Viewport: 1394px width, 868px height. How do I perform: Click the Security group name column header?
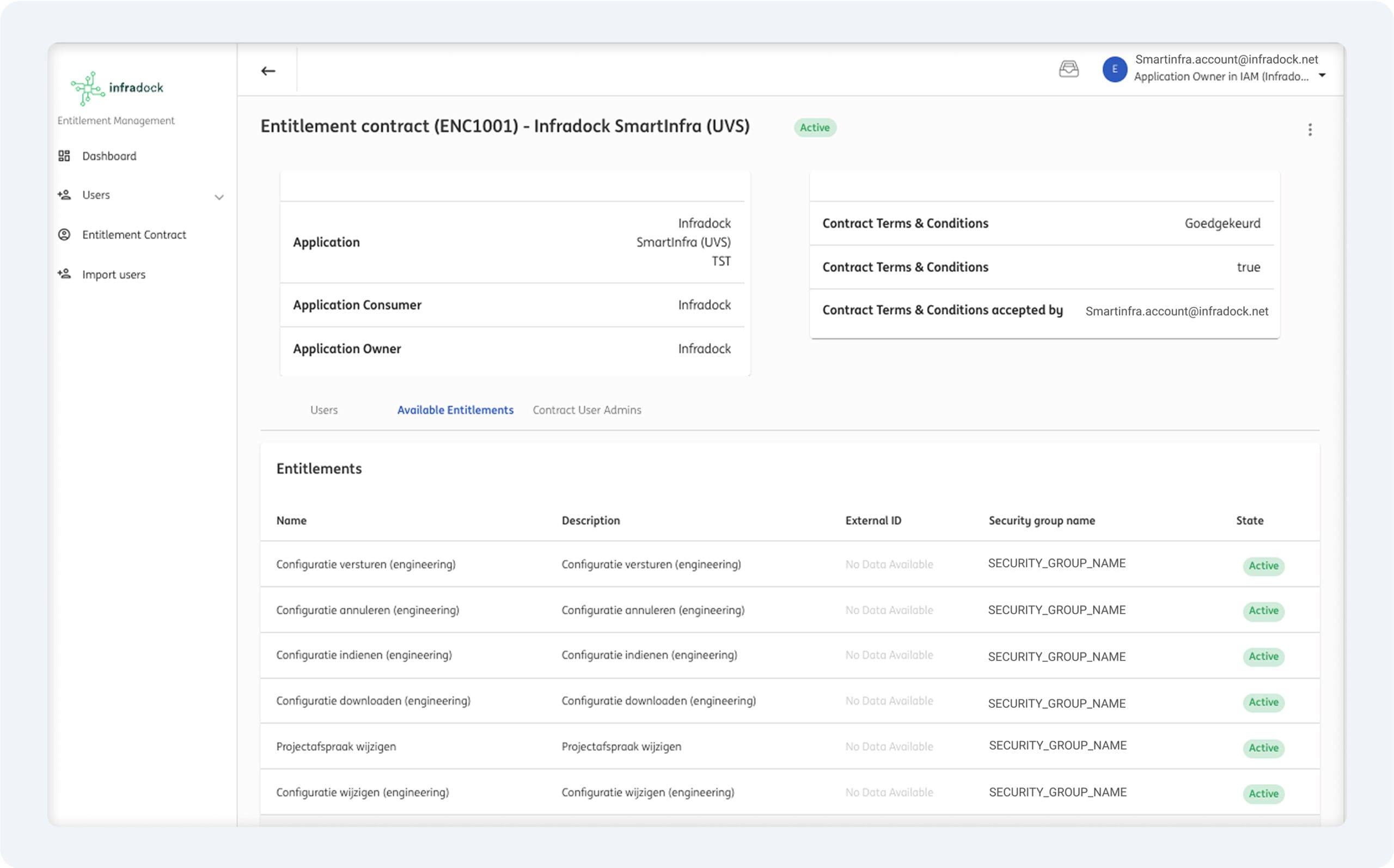pos(1042,521)
